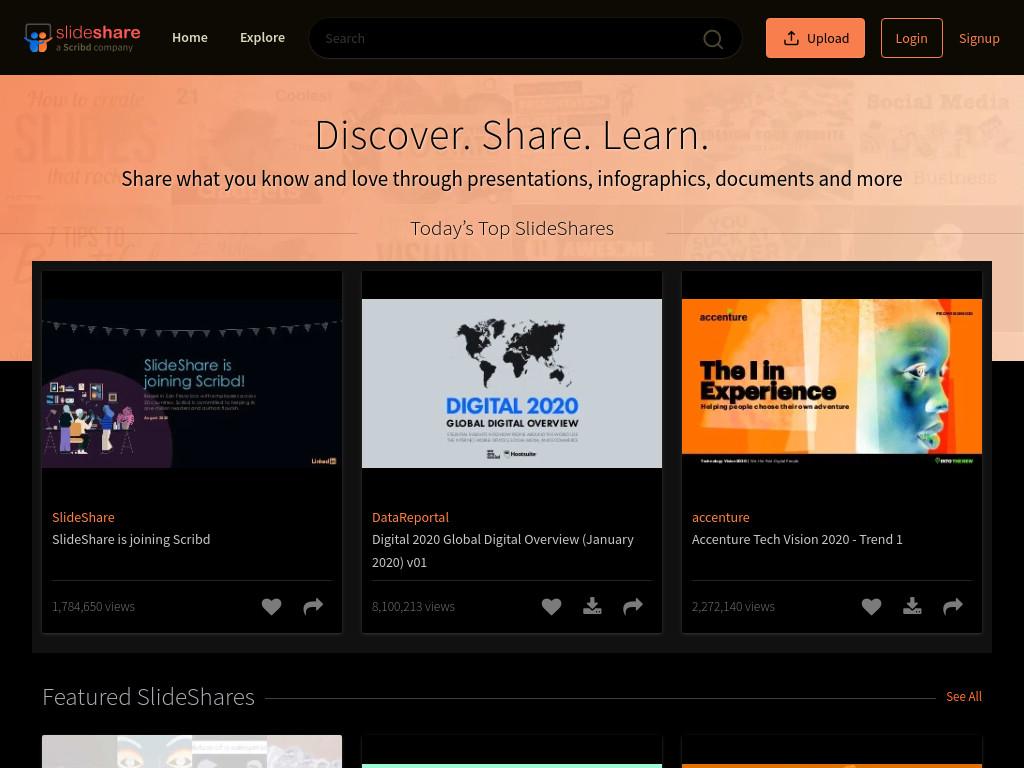
Task: Share the Accenture Tech Vision 2020 card
Action: [x=953, y=607]
